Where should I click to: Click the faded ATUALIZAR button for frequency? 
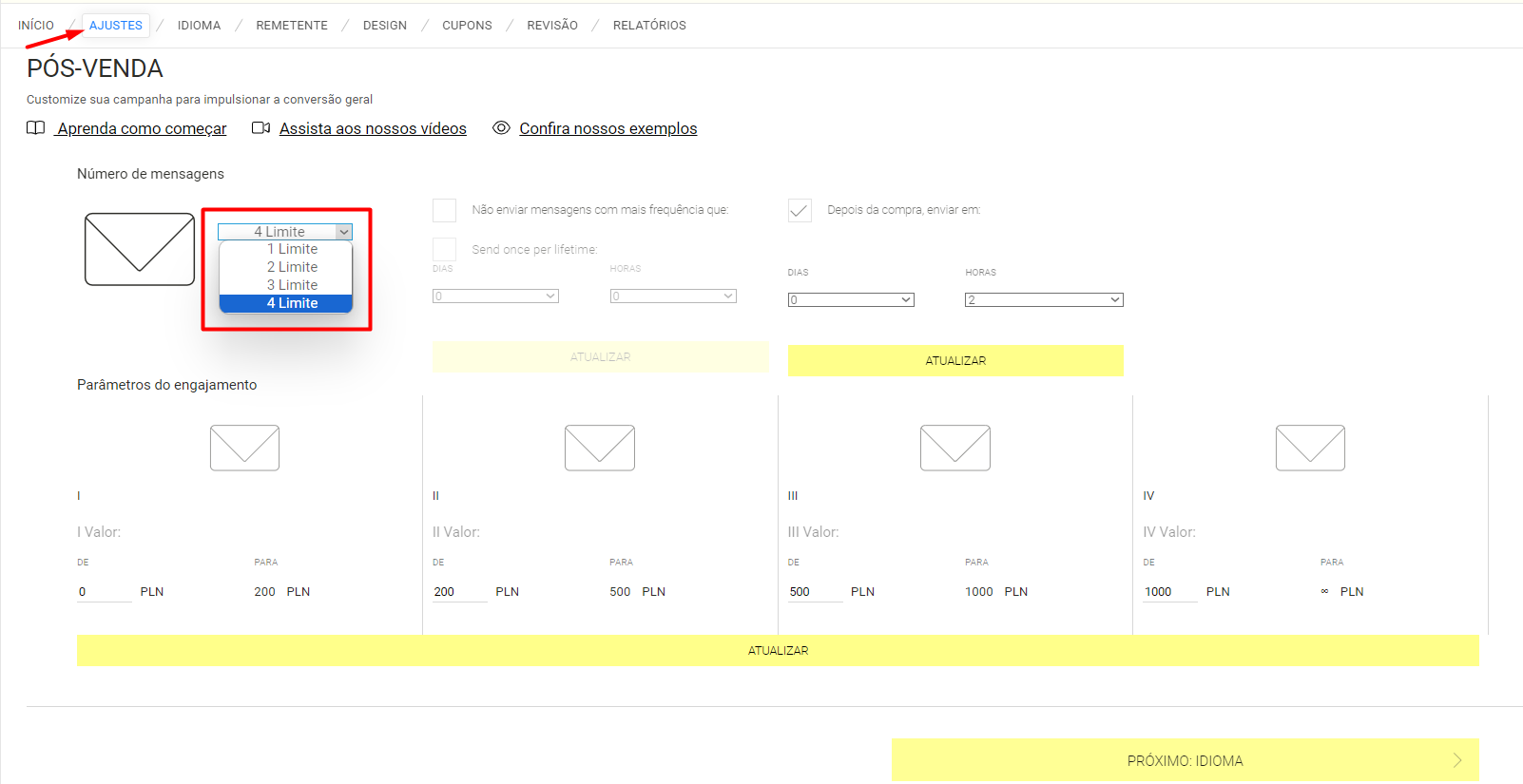pos(601,357)
